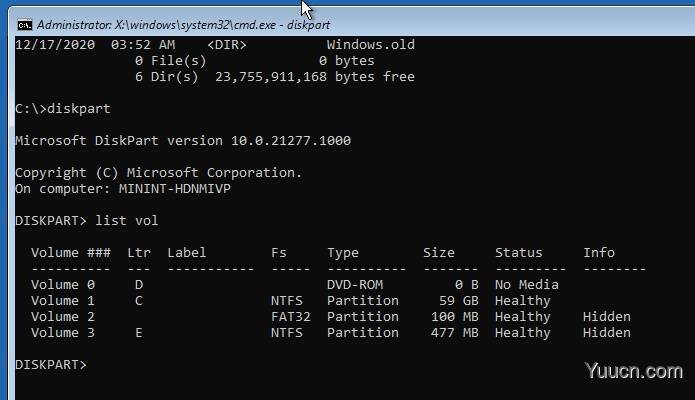Click '59 GB' size of Volume 1
695x400 pixels.
[459, 300]
